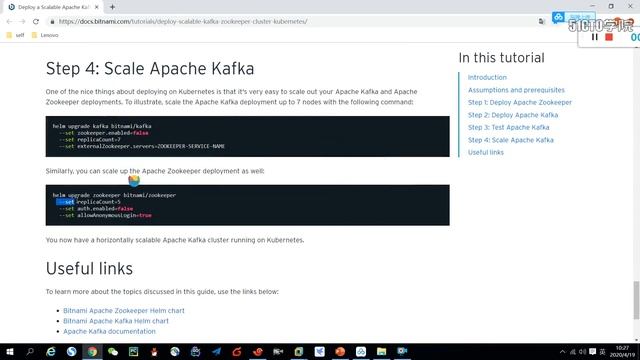Click the URL address field
Image resolution: width=640 pixels, height=360 pixels.
[x=294, y=21]
